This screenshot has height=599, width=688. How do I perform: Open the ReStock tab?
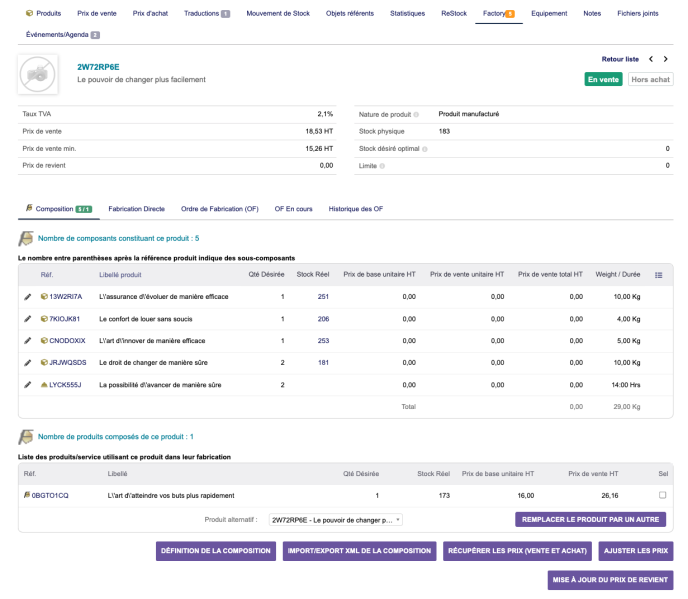[x=454, y=14]
